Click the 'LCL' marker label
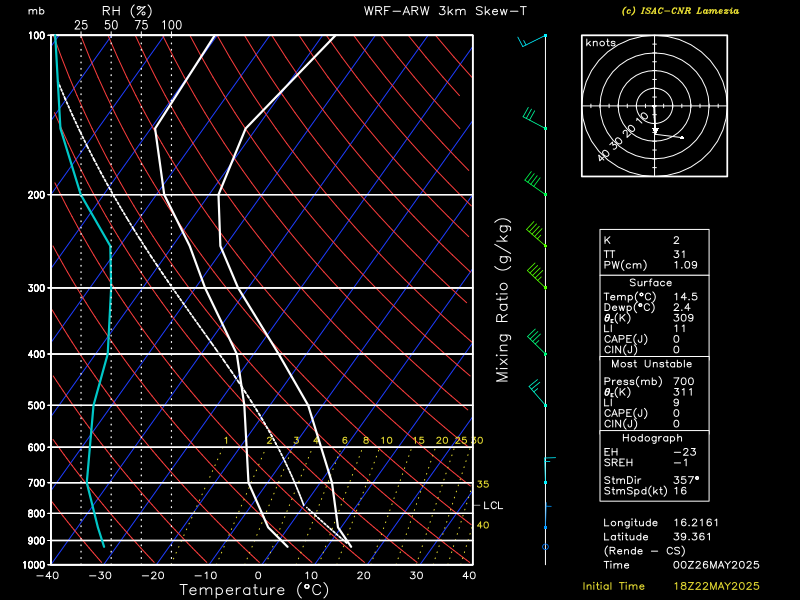800x600 pixels. coord(493,506)
